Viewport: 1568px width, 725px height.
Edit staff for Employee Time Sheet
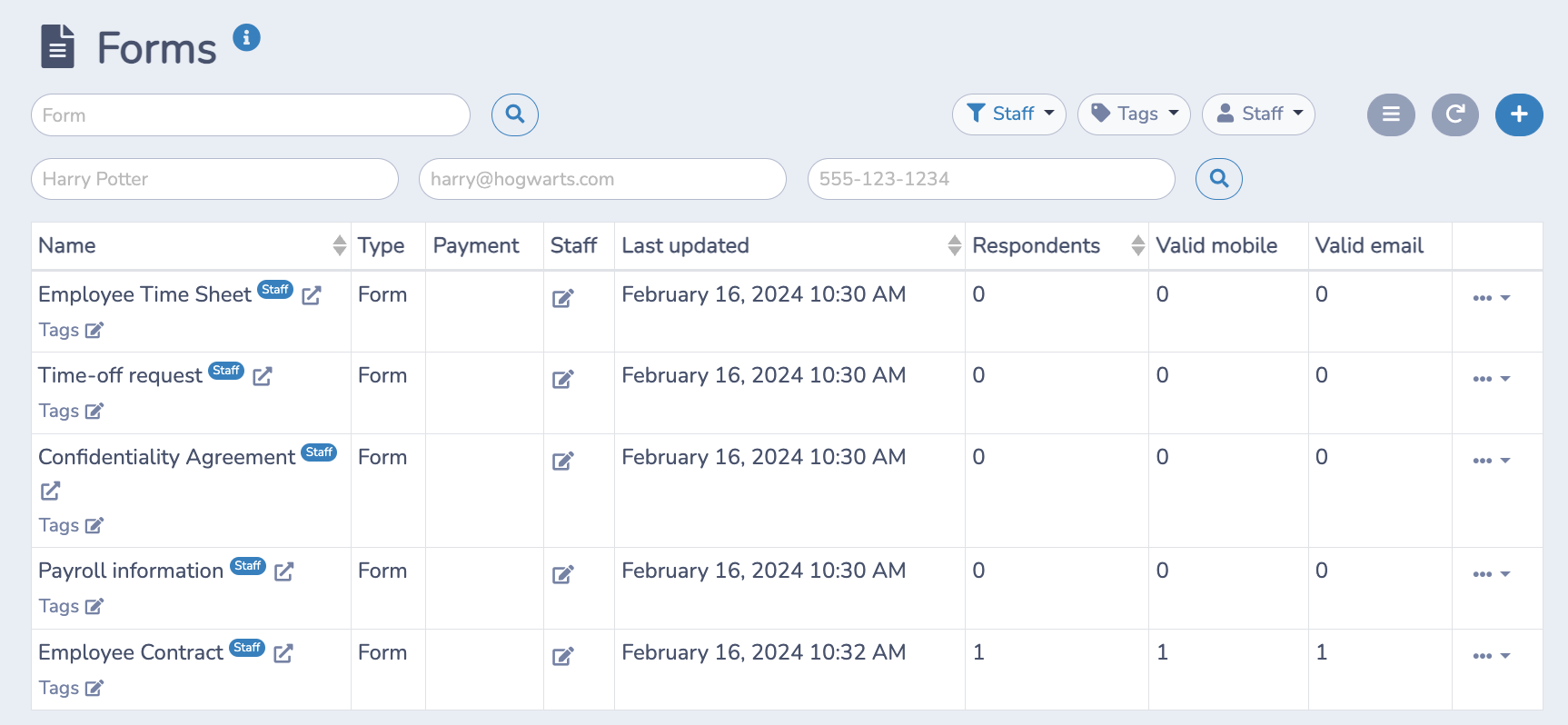563,298
